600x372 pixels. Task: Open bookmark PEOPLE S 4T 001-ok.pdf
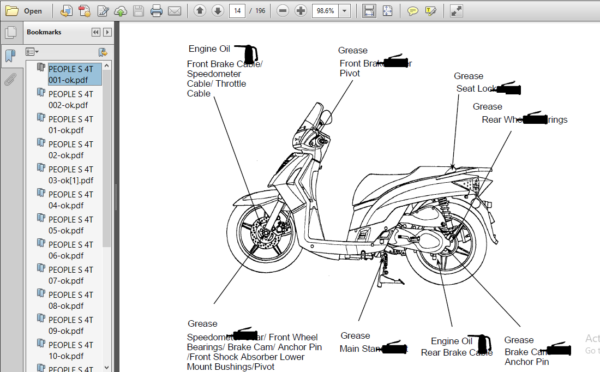coord(74,74)
